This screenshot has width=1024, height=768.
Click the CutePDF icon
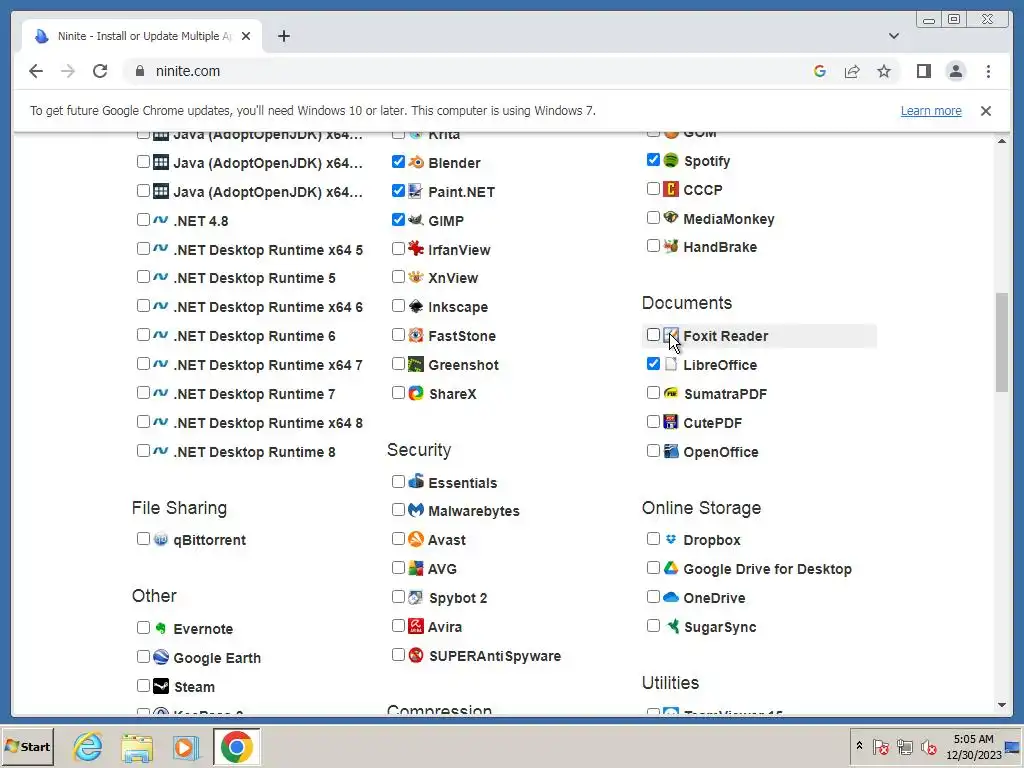[671, 422]
